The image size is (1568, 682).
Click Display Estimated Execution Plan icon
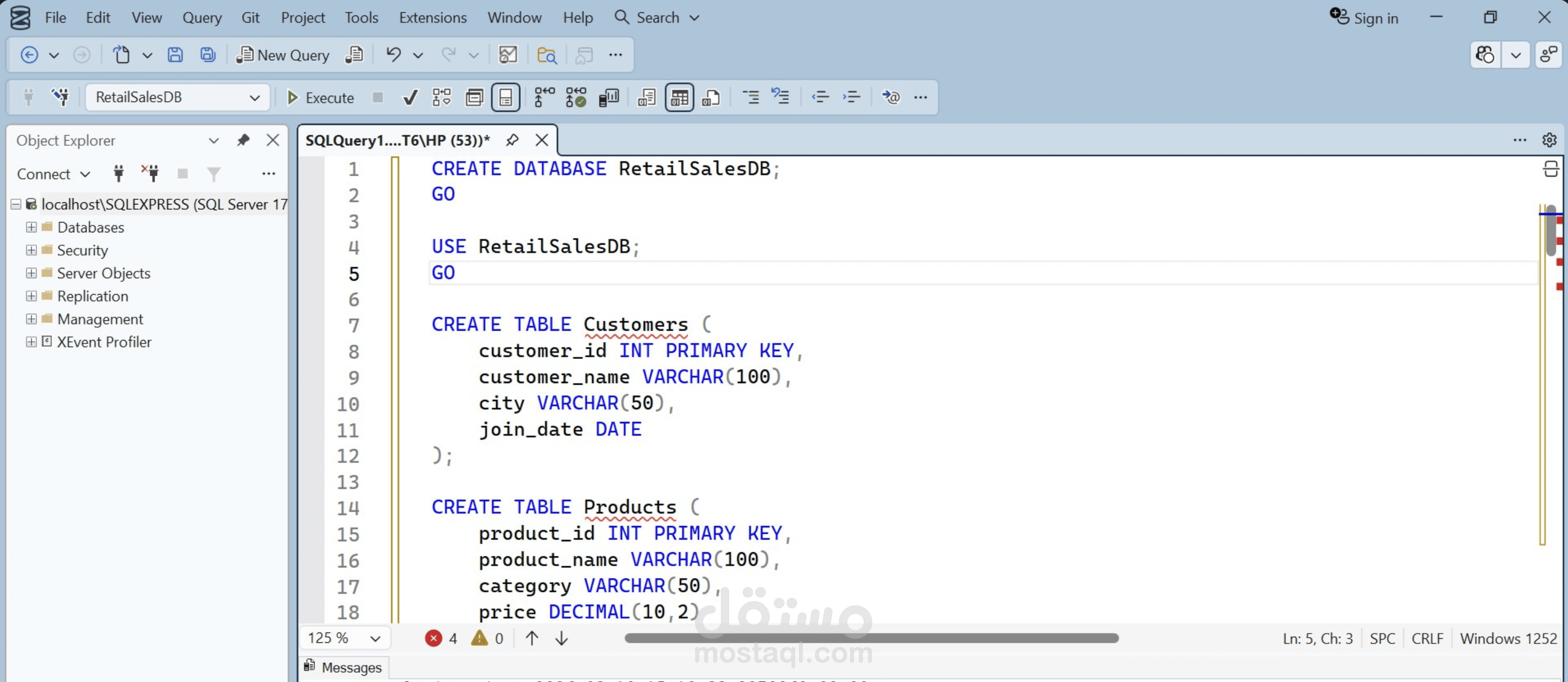tap(441, 97)
